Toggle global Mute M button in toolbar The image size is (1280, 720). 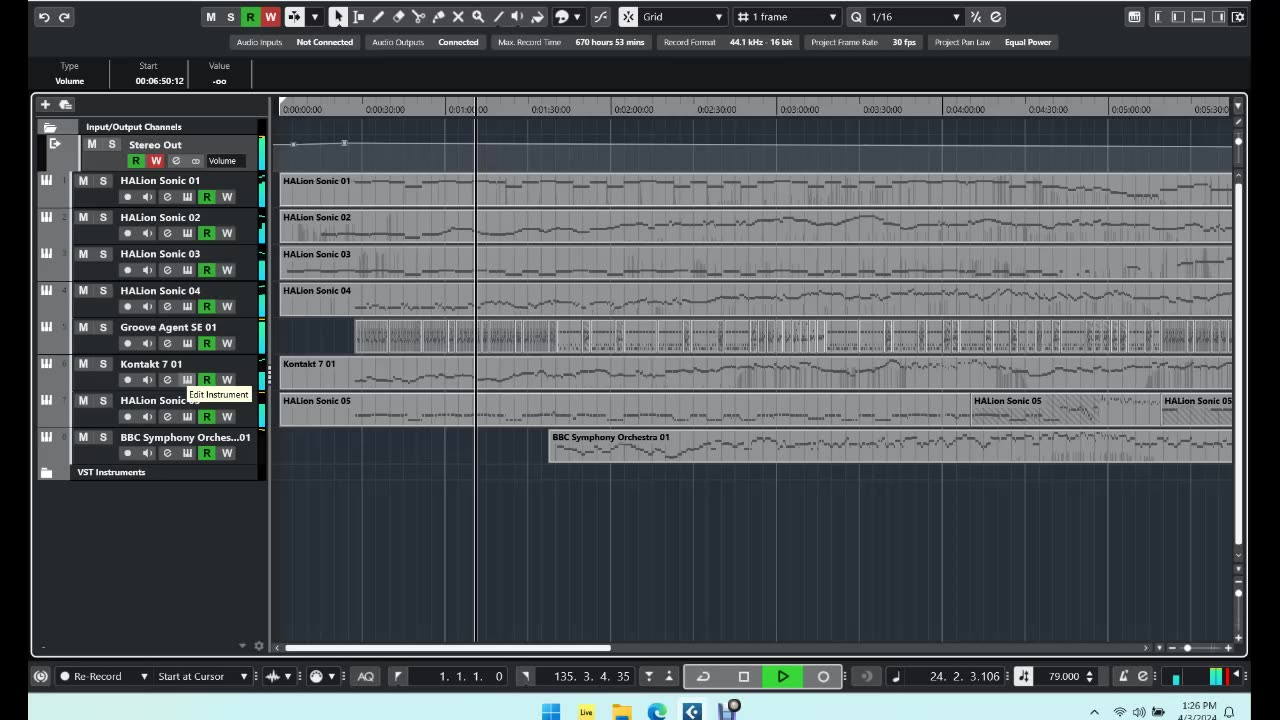click(210, 17)
